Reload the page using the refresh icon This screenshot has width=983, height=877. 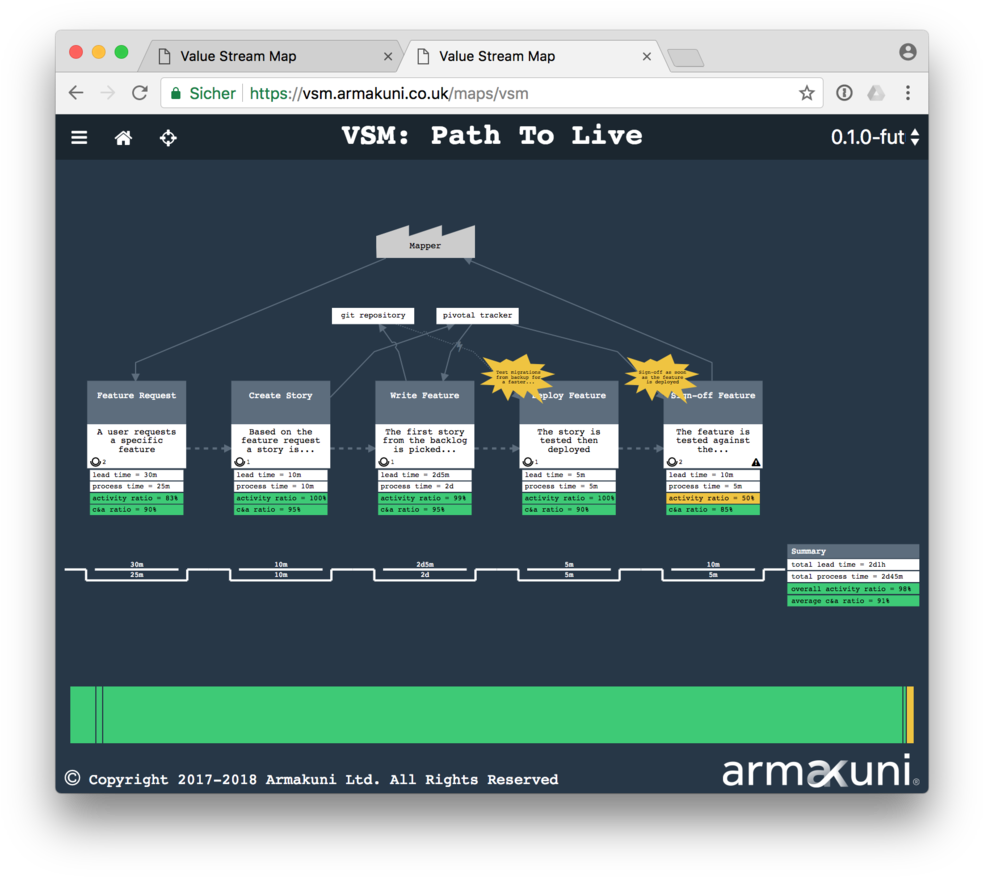pyautogui.click(x=139, y=92)
